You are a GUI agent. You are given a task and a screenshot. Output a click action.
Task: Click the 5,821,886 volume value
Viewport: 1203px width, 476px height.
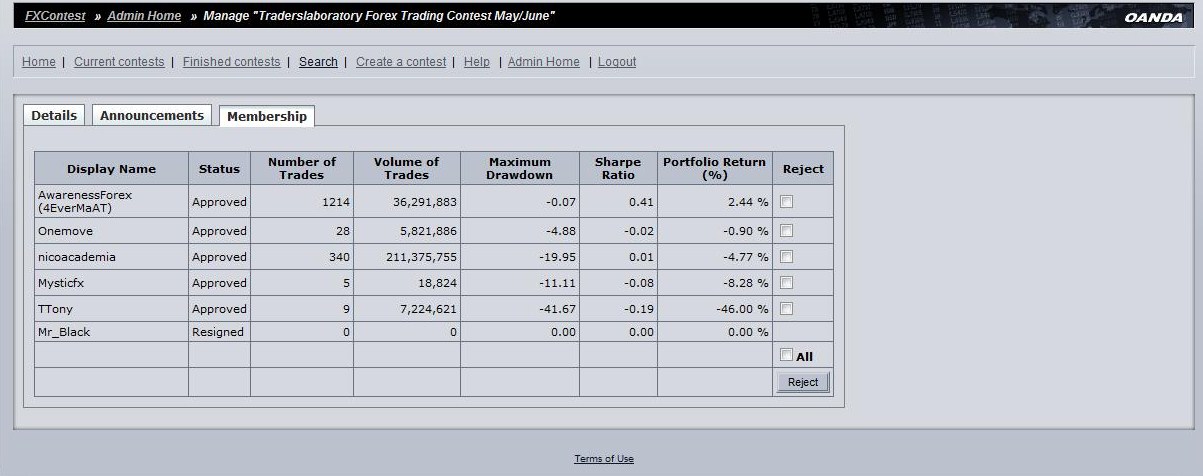pyautogui.click(x=429, y=231)
